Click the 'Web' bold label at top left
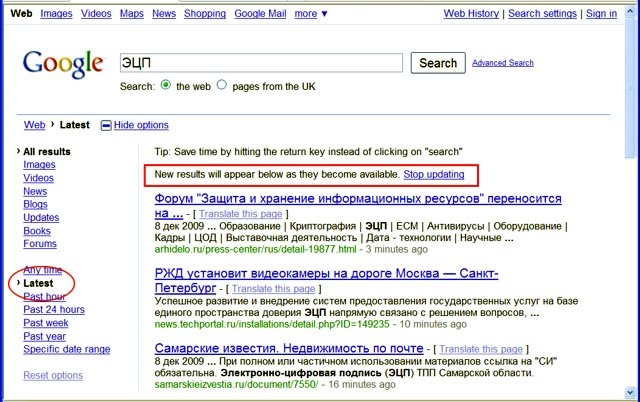The width and height of the screenshot is (640, 402). click(x=21, y=13)
